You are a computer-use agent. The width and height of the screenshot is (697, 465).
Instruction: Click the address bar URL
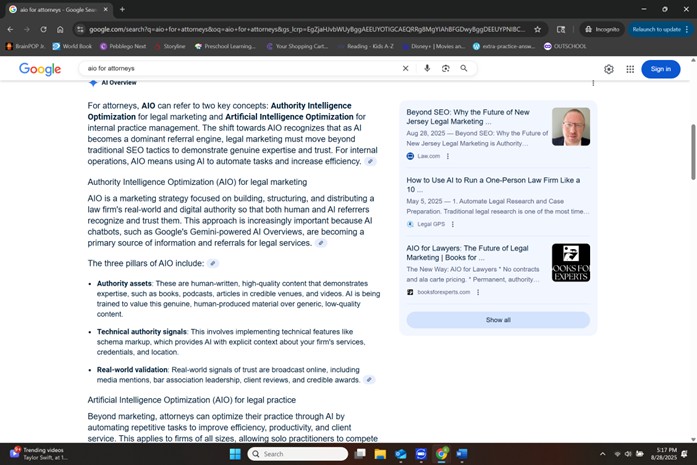(x=307, y=29)
